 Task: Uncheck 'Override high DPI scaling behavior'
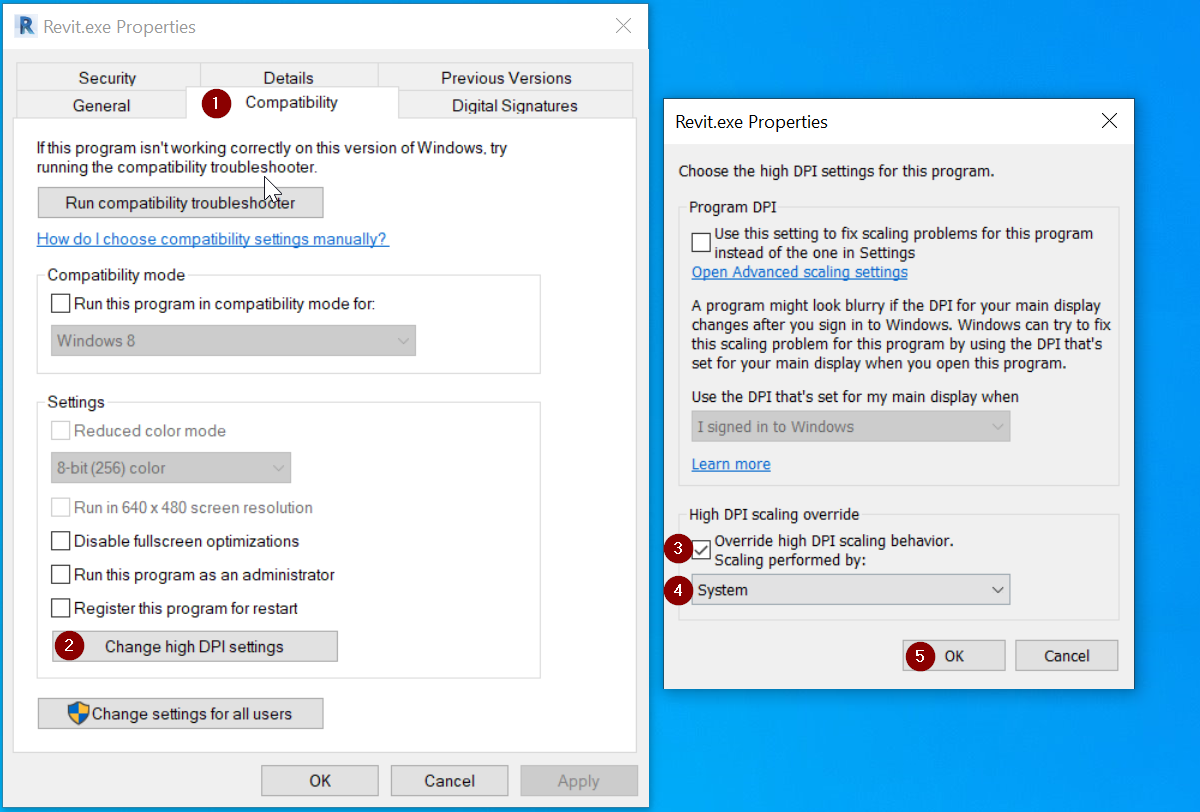pos(702,550)
